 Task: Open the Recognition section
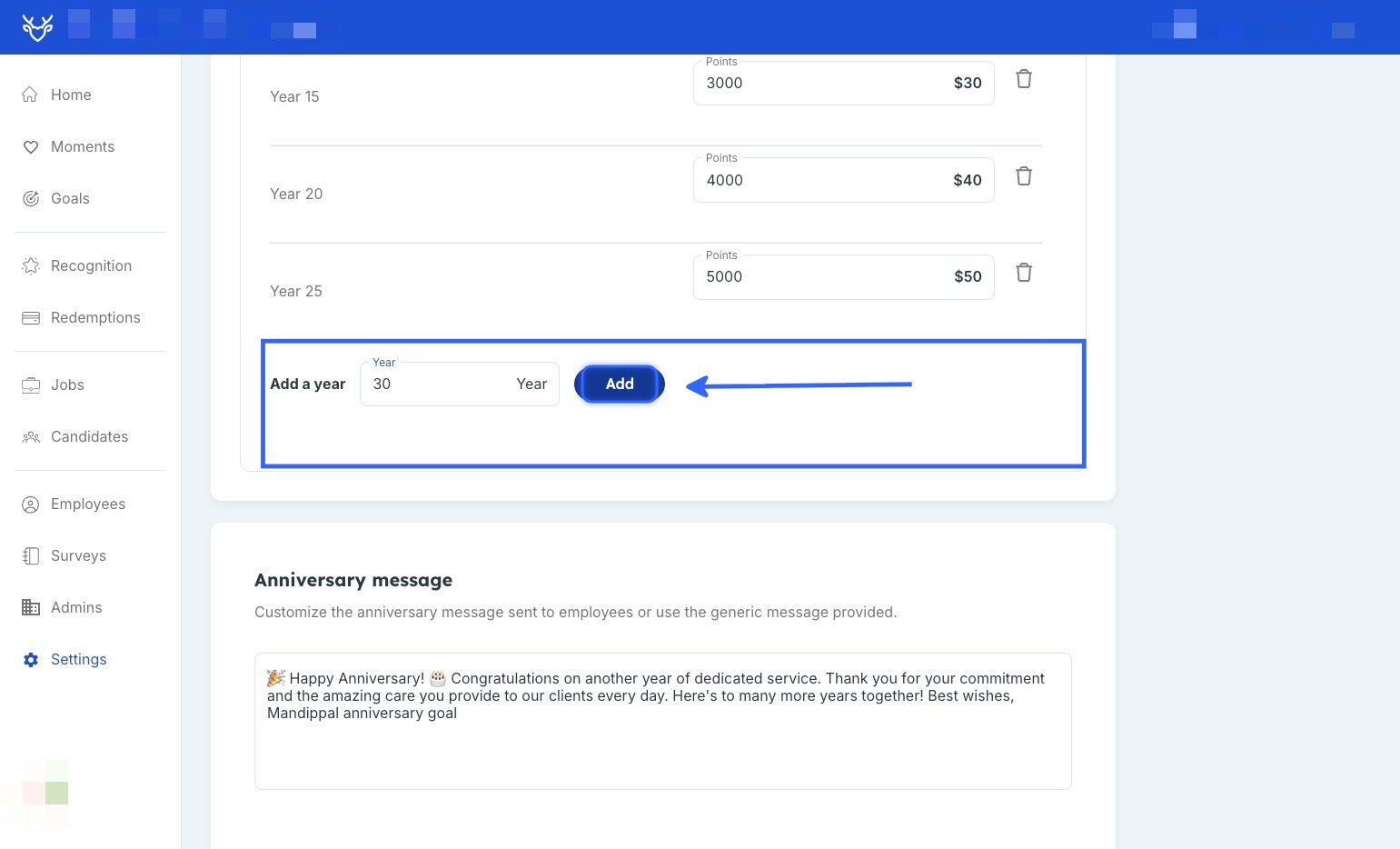pyautogui.click(x=91, y=265)
